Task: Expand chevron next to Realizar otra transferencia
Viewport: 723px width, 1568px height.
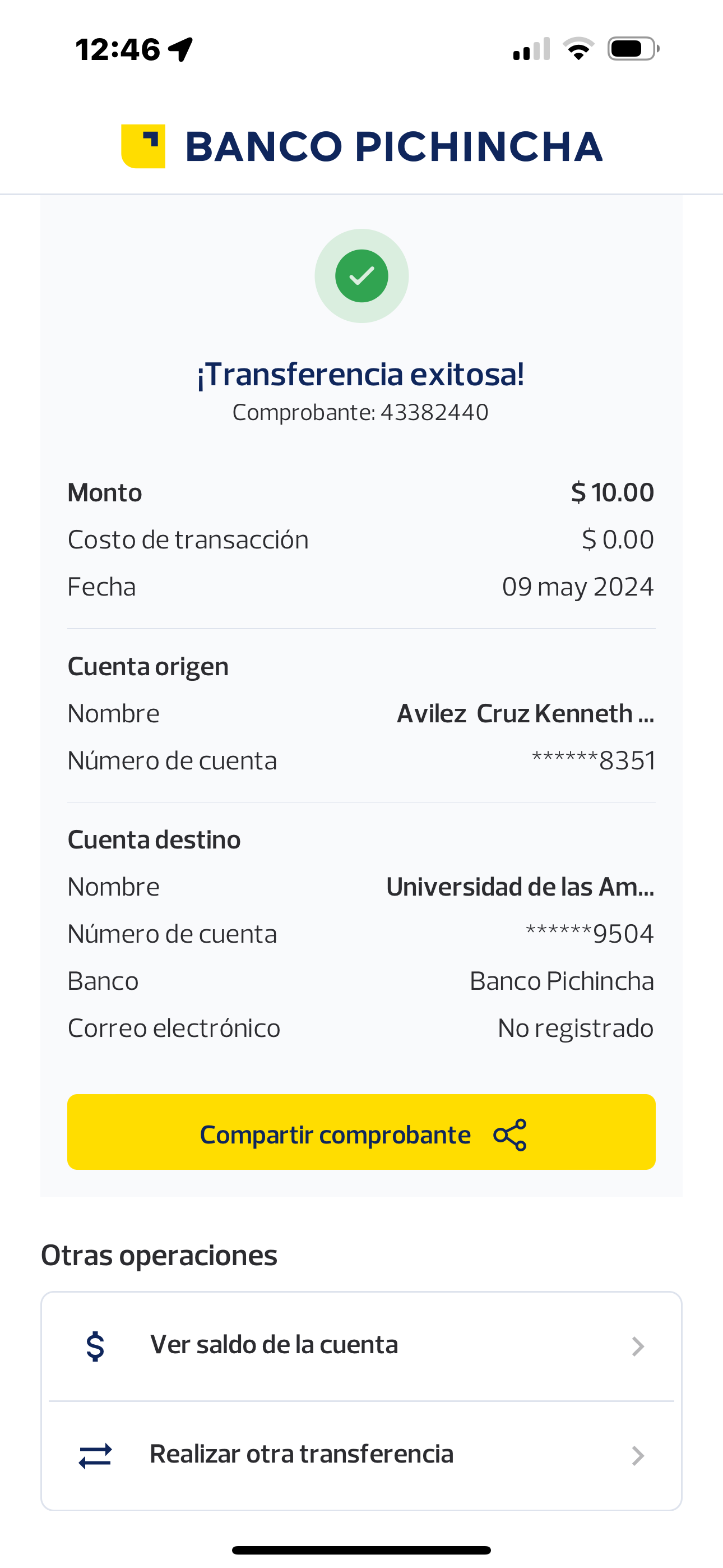Action: 637,1455
